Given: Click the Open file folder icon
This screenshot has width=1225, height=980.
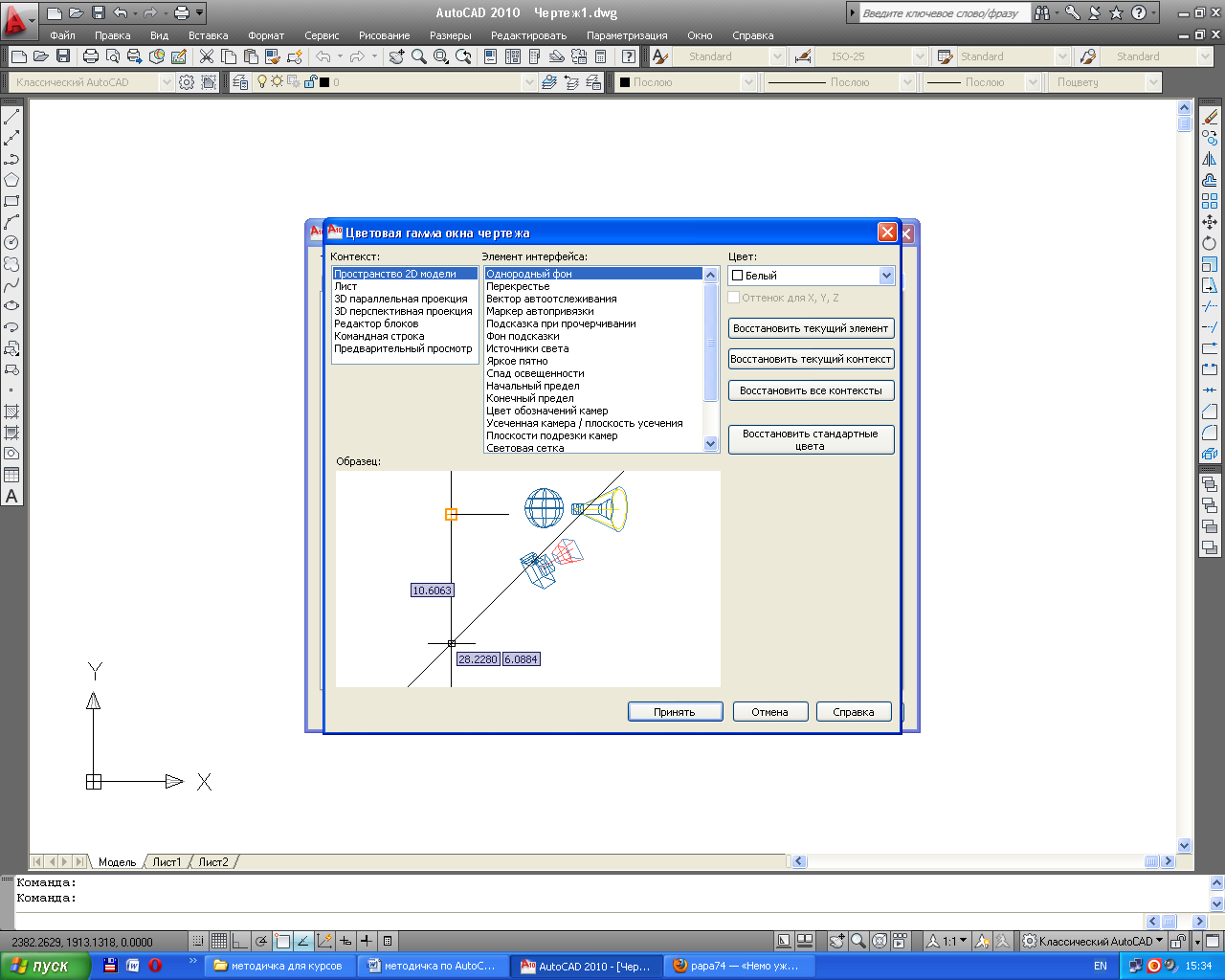Looking at the screenshot, I should pyautogui.click(x=40, y=56).
